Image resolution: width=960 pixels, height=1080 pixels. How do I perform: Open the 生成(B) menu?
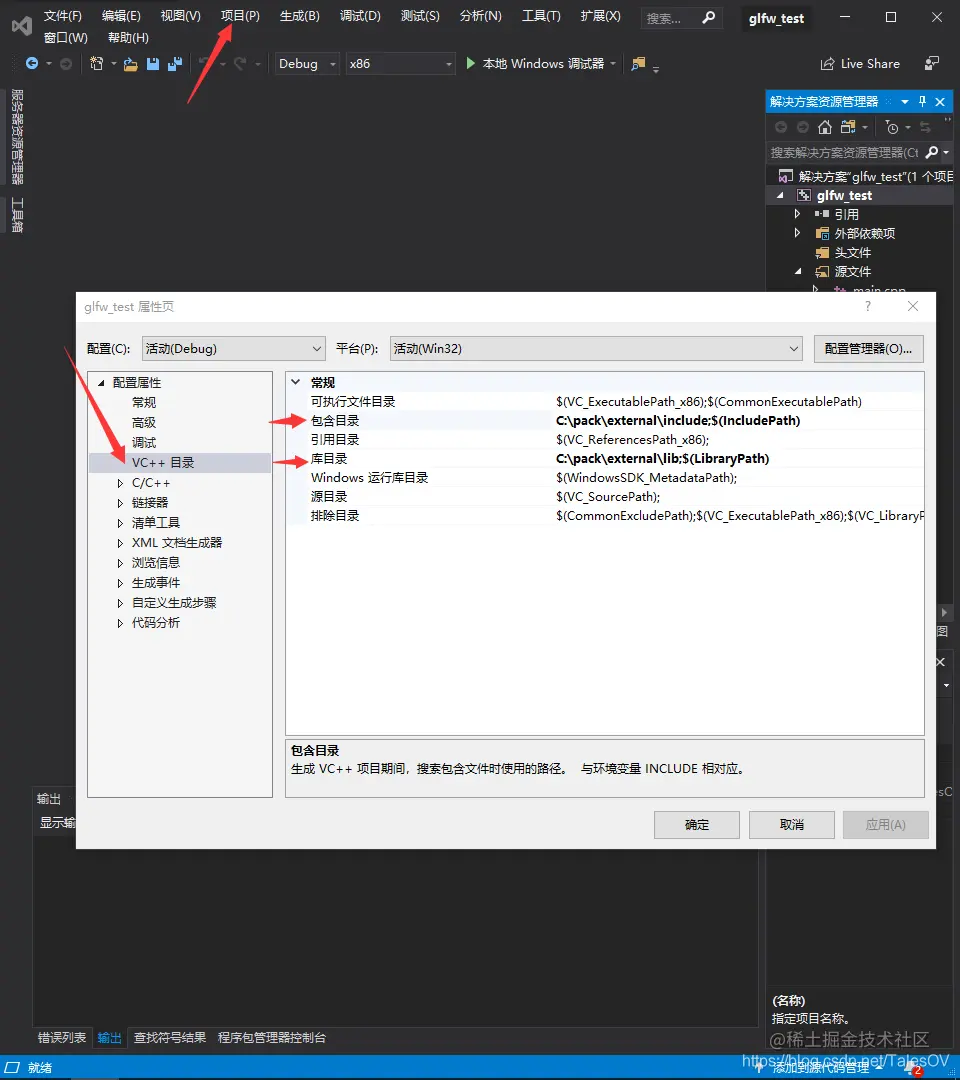[300, 15]
